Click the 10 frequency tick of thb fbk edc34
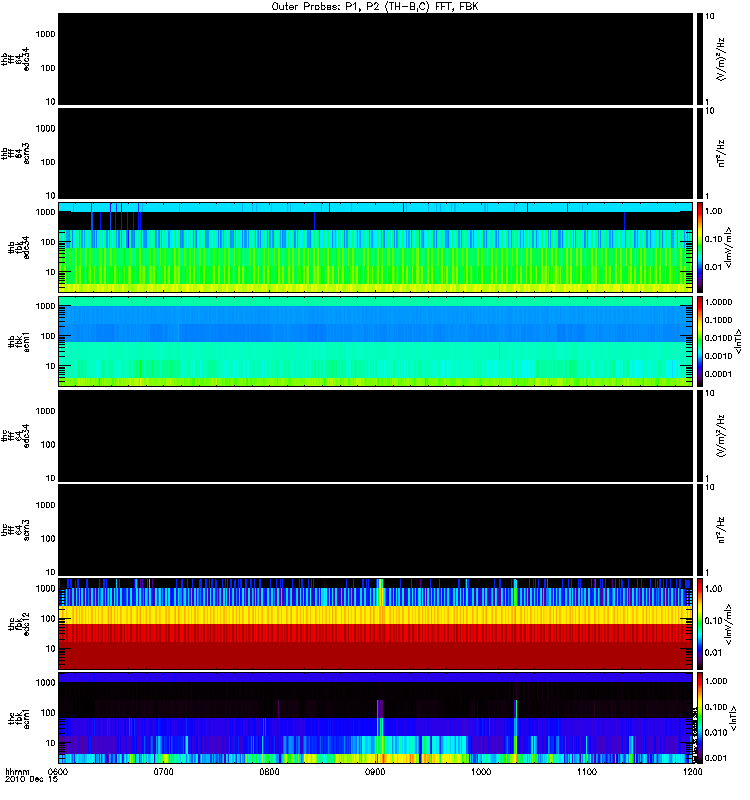Viewport: 750px width, 800px height. pos(51,272)
